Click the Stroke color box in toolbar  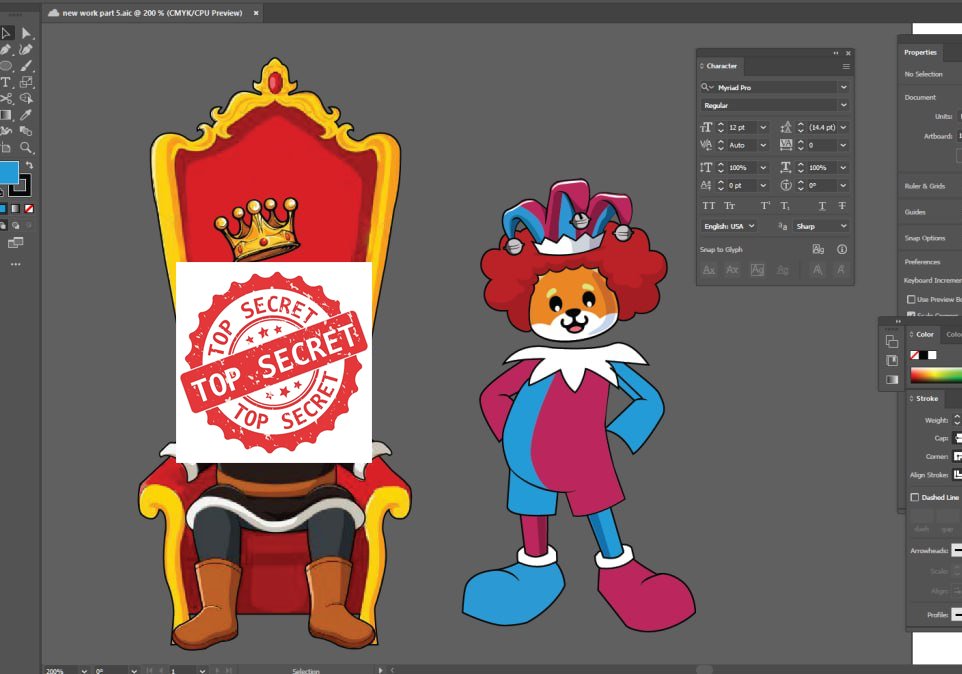22,185
